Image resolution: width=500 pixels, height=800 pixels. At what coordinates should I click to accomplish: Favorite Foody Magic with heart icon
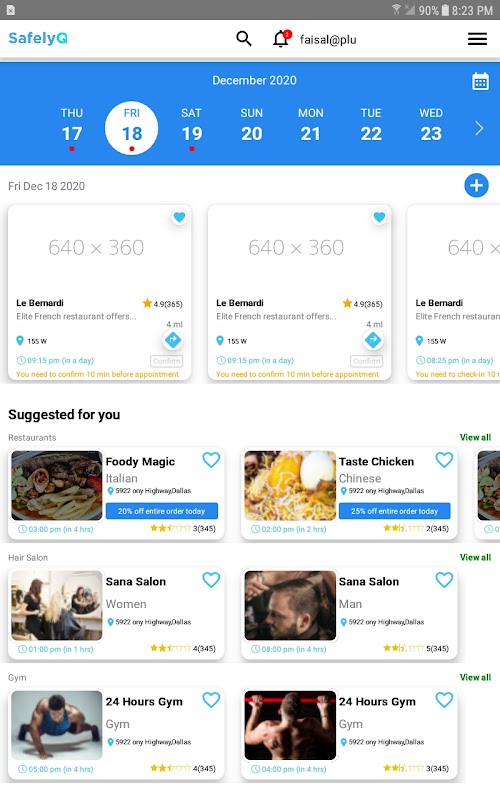click(x=211, y=460)
